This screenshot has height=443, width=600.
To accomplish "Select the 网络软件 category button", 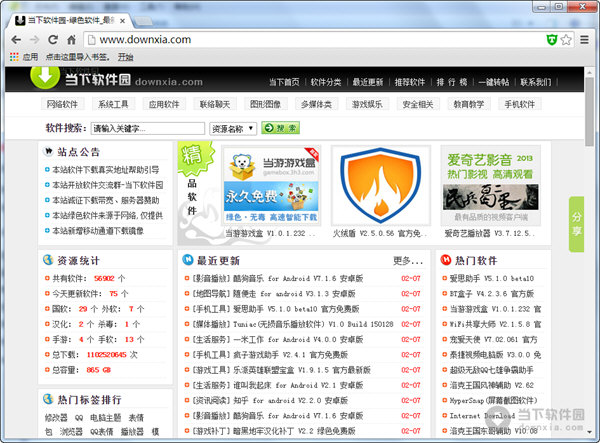I will (62, 104).
